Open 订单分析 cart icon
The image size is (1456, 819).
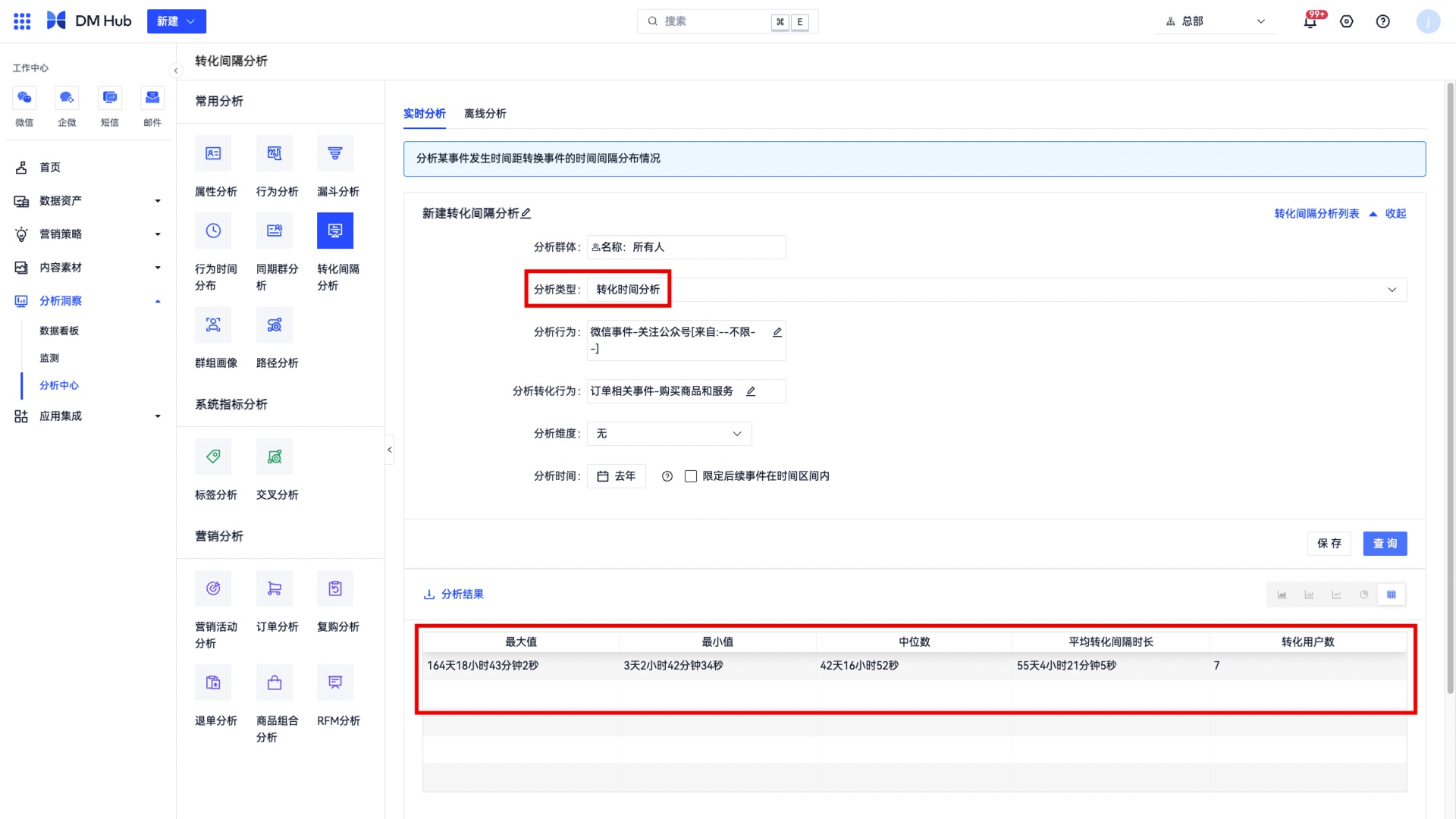[275, 588]
